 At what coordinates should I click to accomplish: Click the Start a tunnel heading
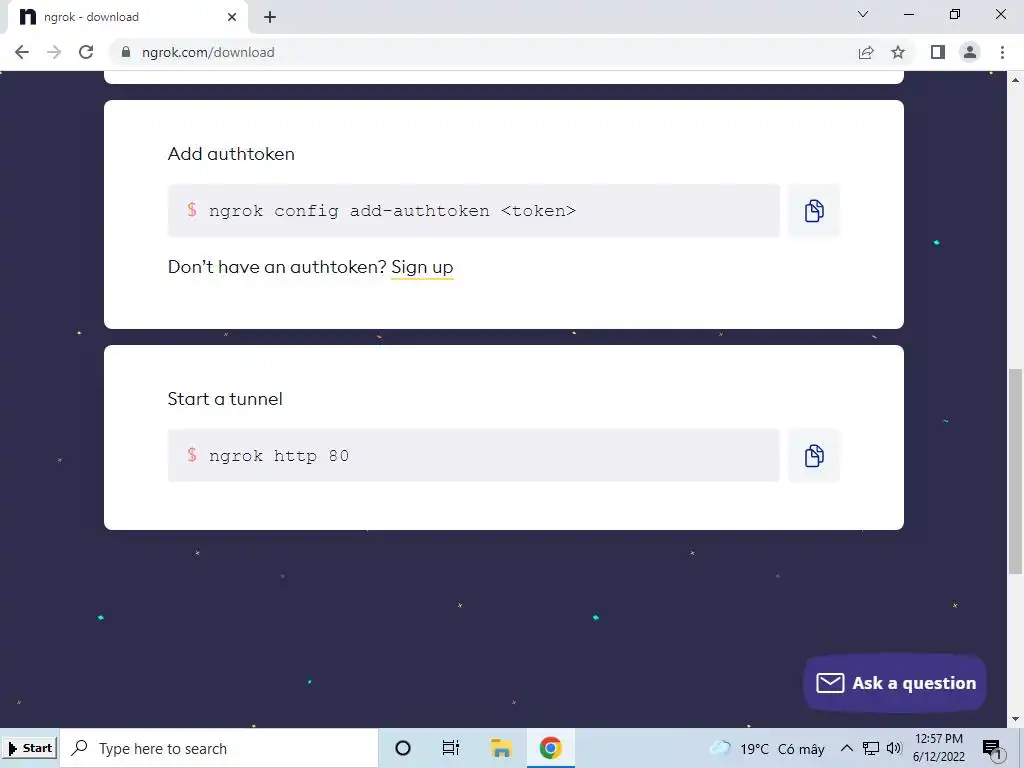pyautogui.click(x=225, y=399)
